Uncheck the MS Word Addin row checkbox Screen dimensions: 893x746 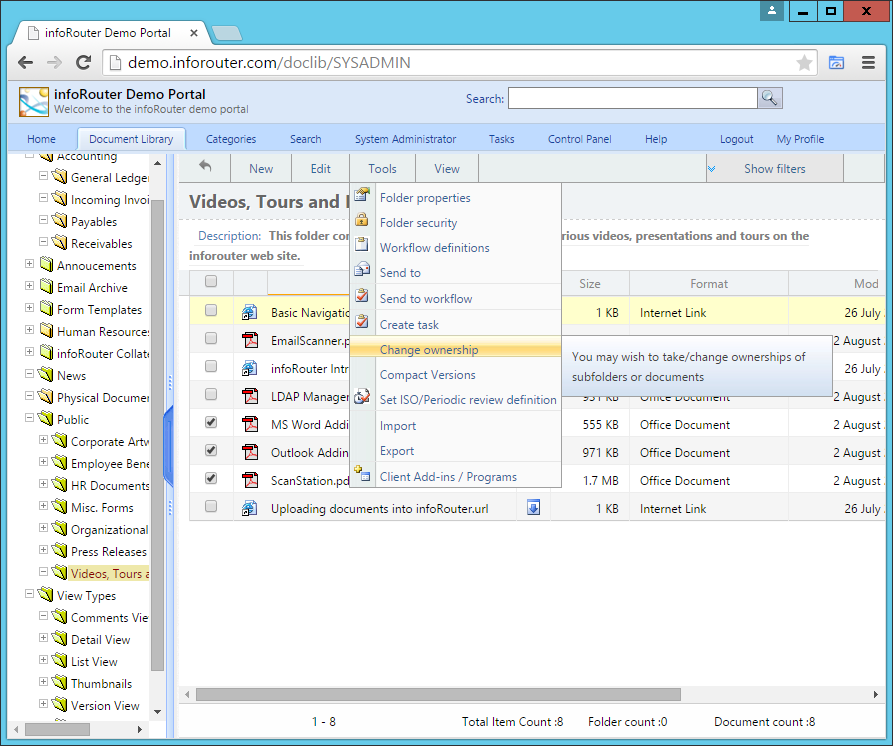tap(211, 422)
